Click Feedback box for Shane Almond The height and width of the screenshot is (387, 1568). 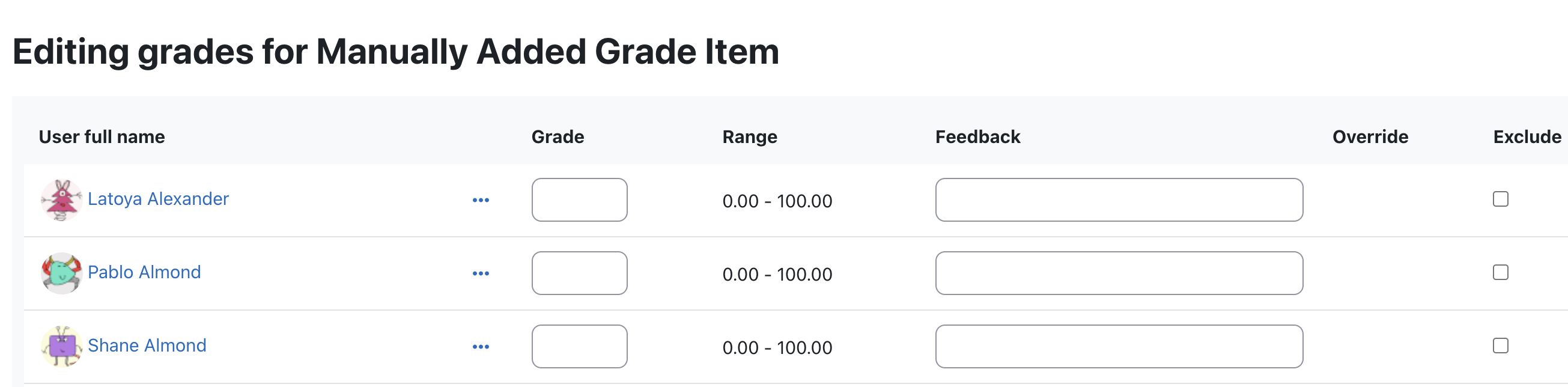click(x=1119, y=346)
